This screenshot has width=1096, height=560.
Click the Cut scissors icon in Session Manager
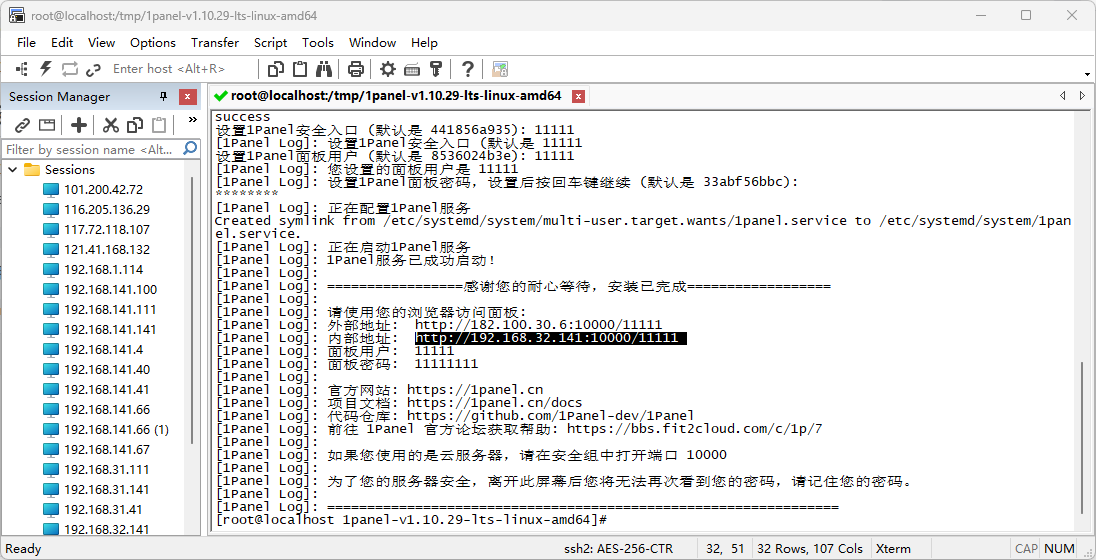tap(111, 125)
